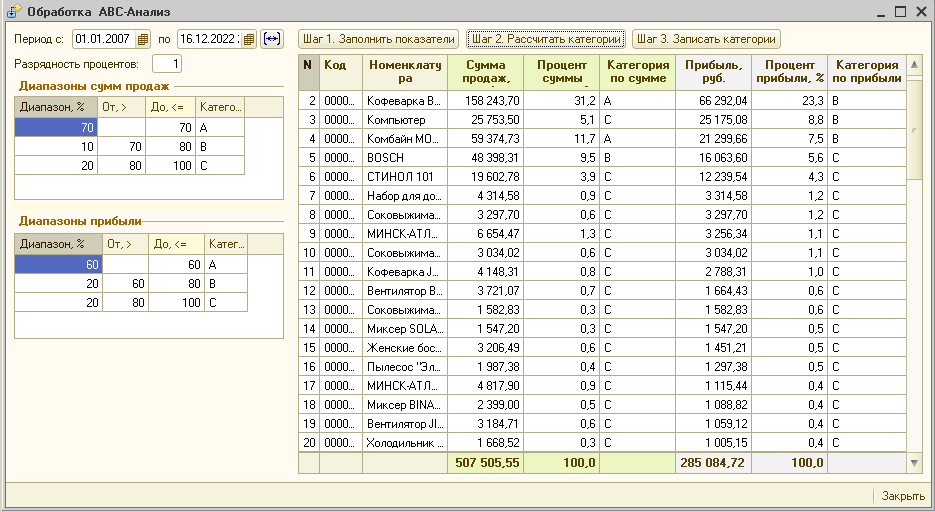
Task: Click Диапазон, % header in sales ranges
Action: tap(56, 107)
